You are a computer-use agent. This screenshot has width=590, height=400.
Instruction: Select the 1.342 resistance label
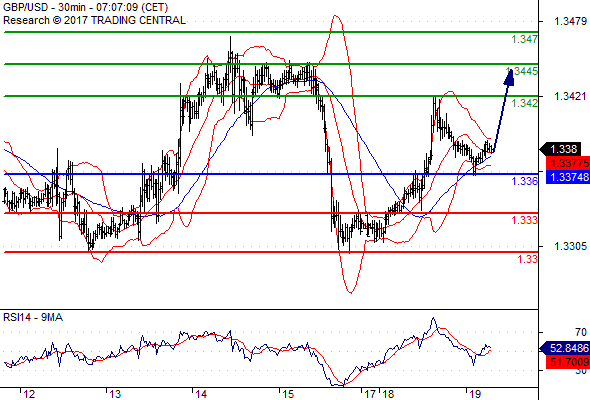pos(525,103)
